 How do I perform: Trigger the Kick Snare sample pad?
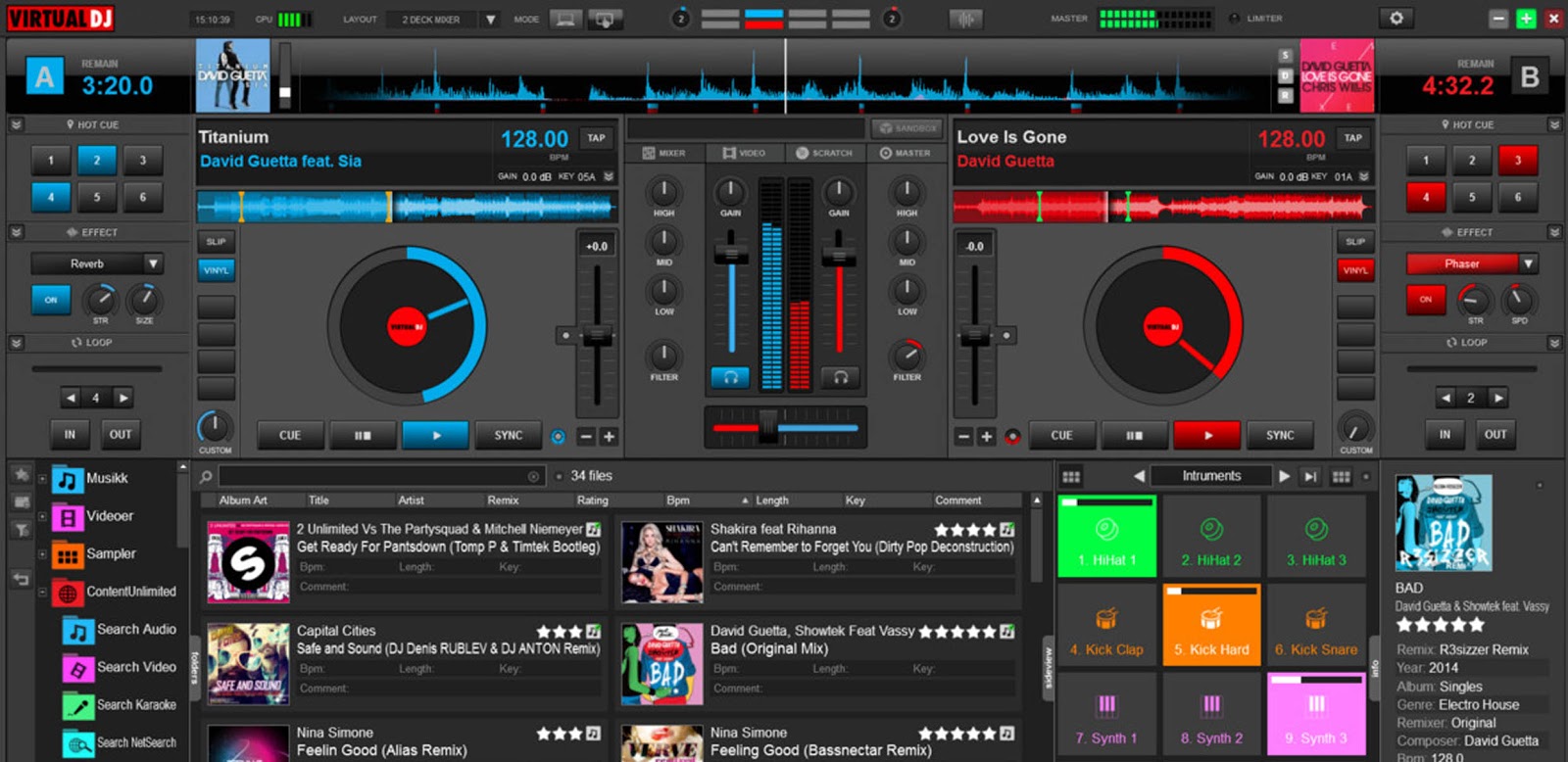point(1316,625)
